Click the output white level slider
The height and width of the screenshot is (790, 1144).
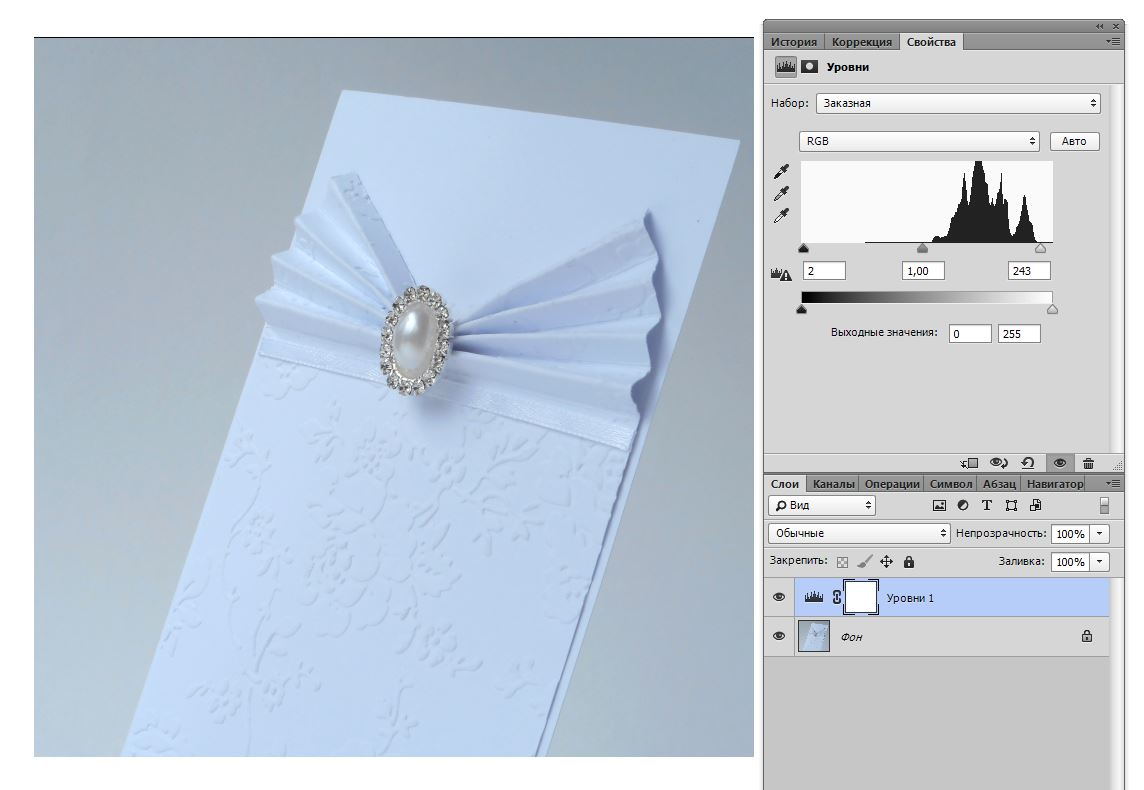1052,309
